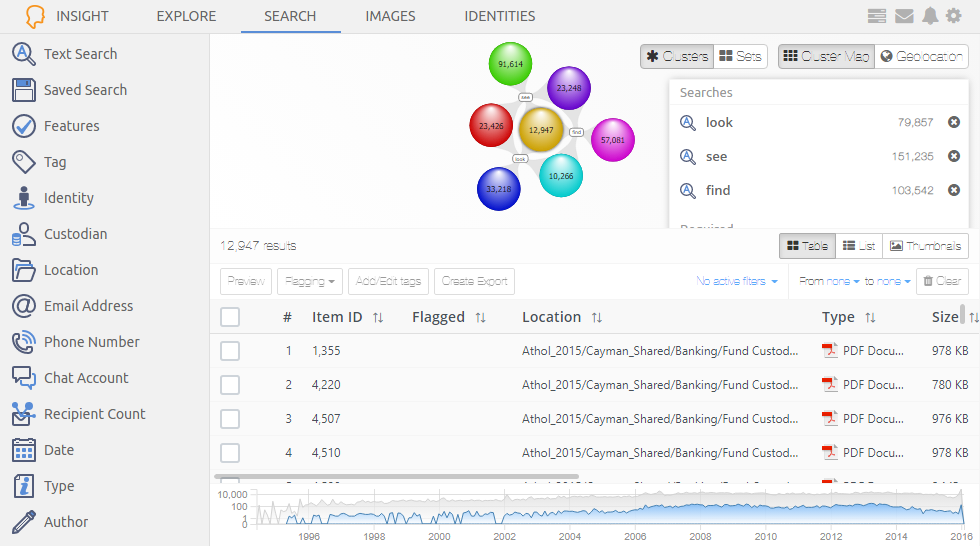Show results as Thumbnails
The height and width of the screenshot is (546, 980).
point(925,246)
